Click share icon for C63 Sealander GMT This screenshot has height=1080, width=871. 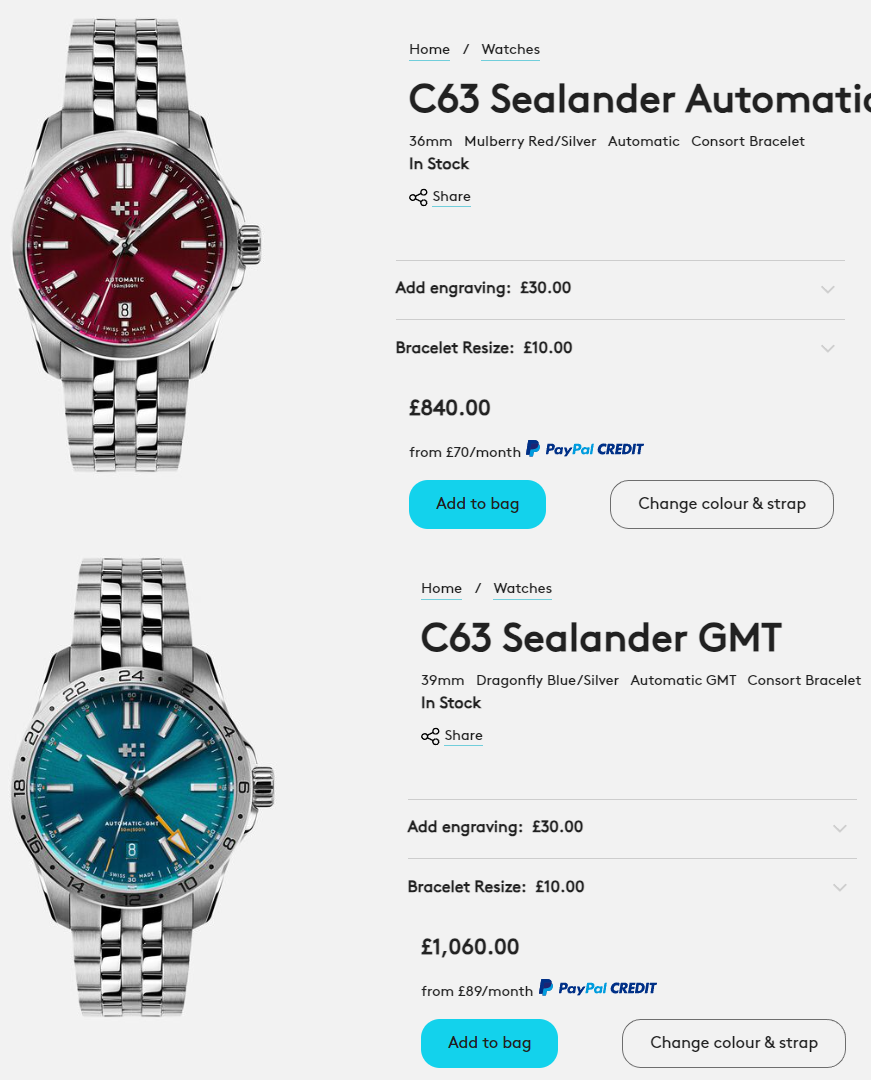click(x=430, y=736)
